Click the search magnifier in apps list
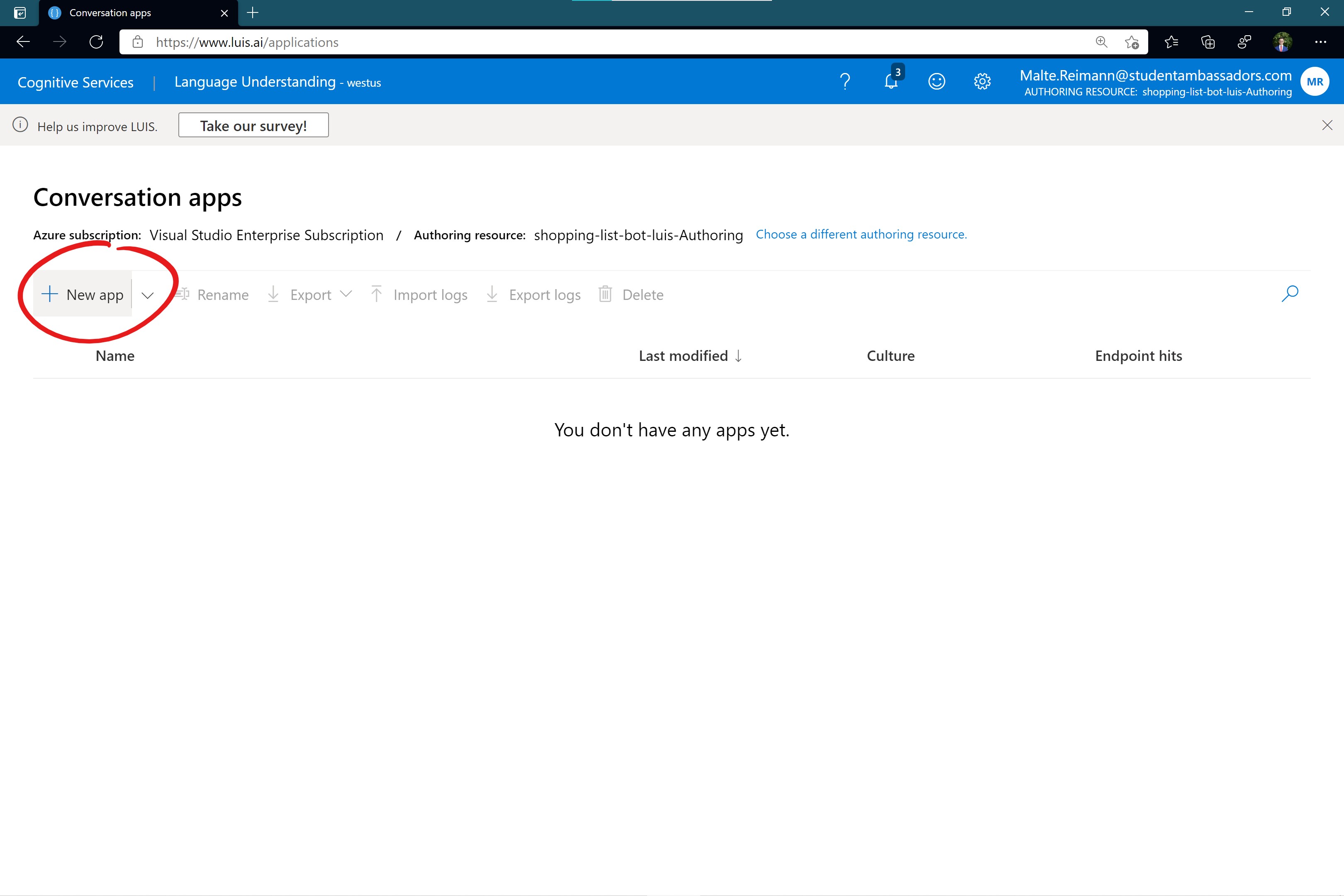 (1290, 294)
